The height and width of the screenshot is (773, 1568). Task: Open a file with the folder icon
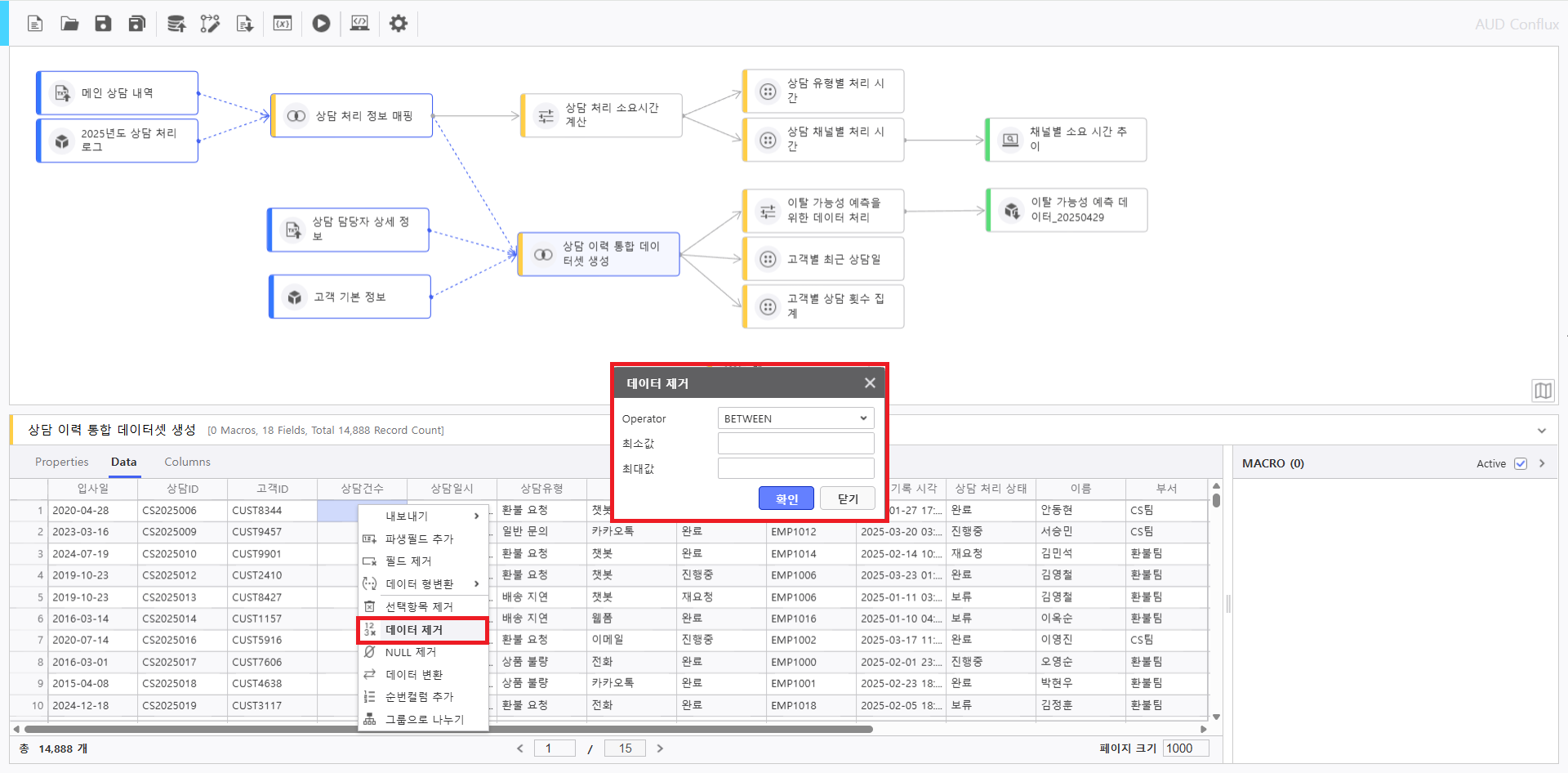coord(69,24)
